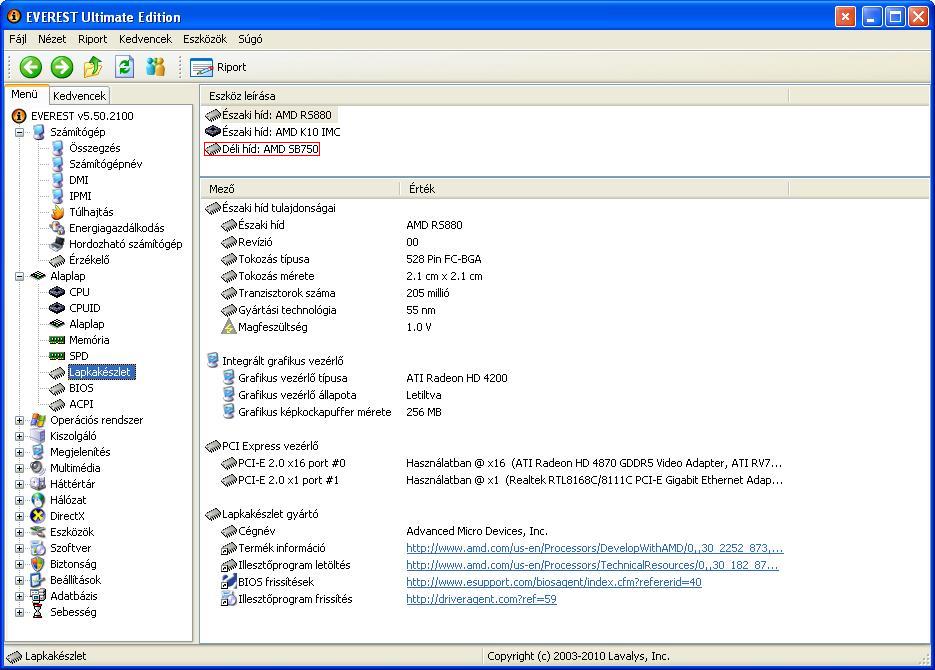Select the Lapkakészlet tree item
Viewport: 935px width, 670px height.
click(x=100, y=372)
